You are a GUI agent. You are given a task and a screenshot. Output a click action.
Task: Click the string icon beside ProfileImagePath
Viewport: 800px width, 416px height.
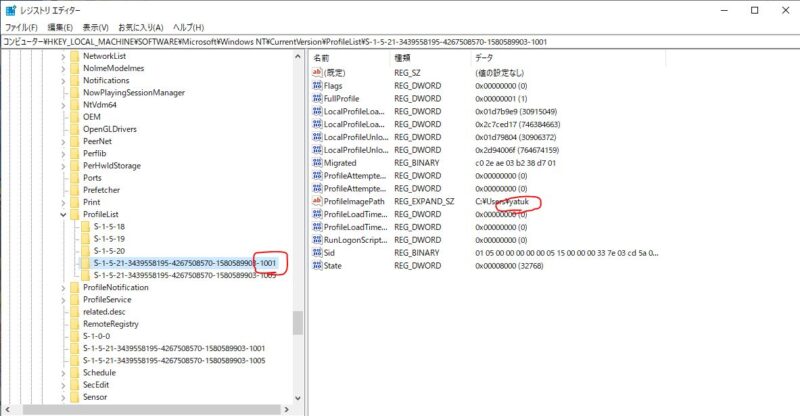click(x=317, y=201)
